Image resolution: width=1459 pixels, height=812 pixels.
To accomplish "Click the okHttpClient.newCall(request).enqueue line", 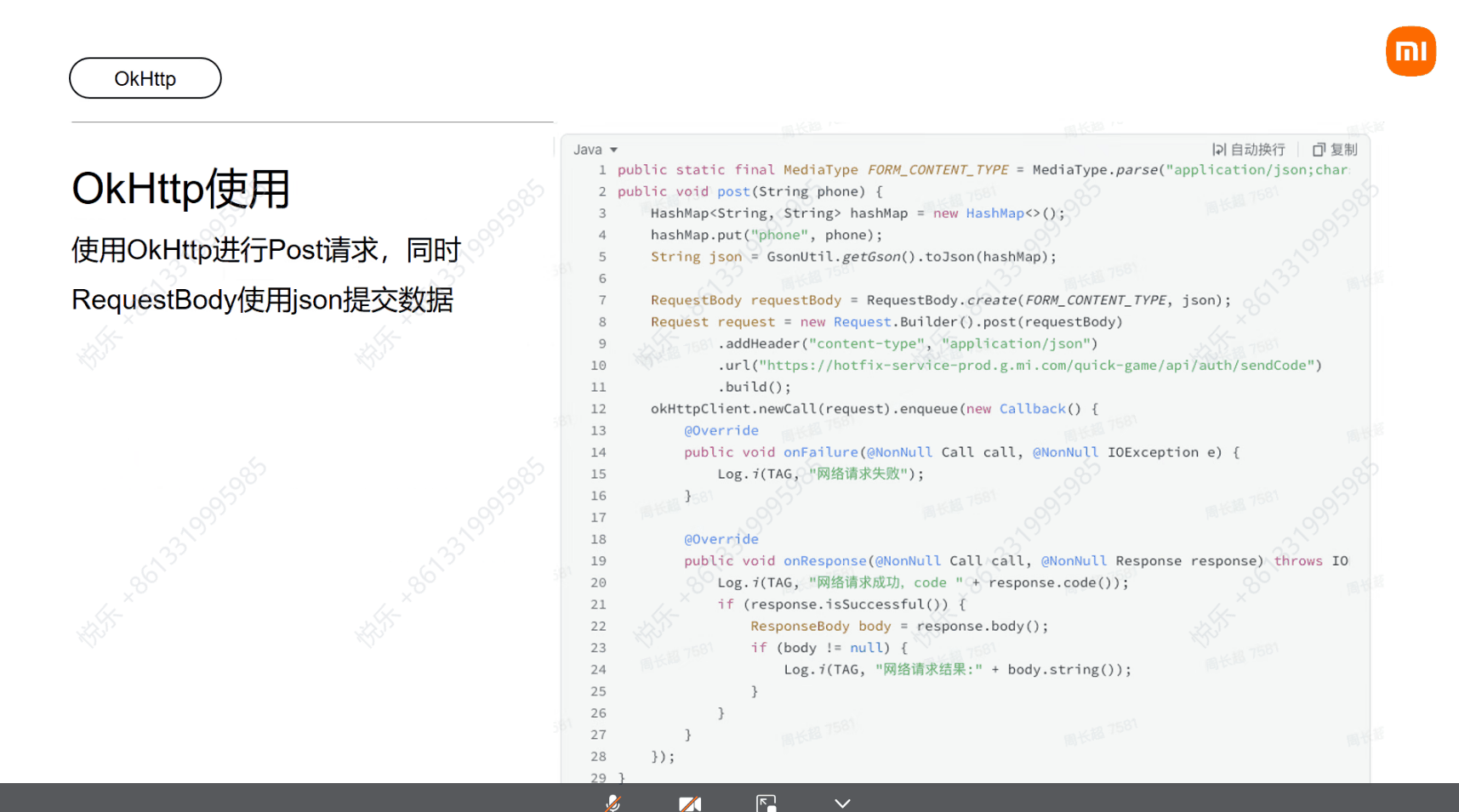I will 875,409.
